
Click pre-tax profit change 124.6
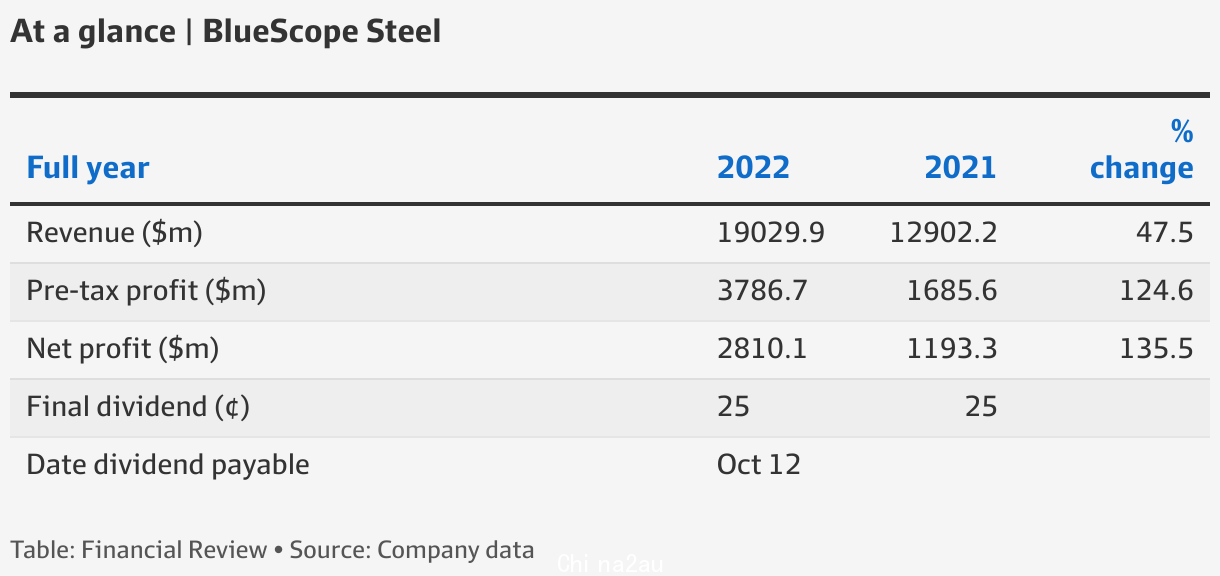click(1156, 291)
